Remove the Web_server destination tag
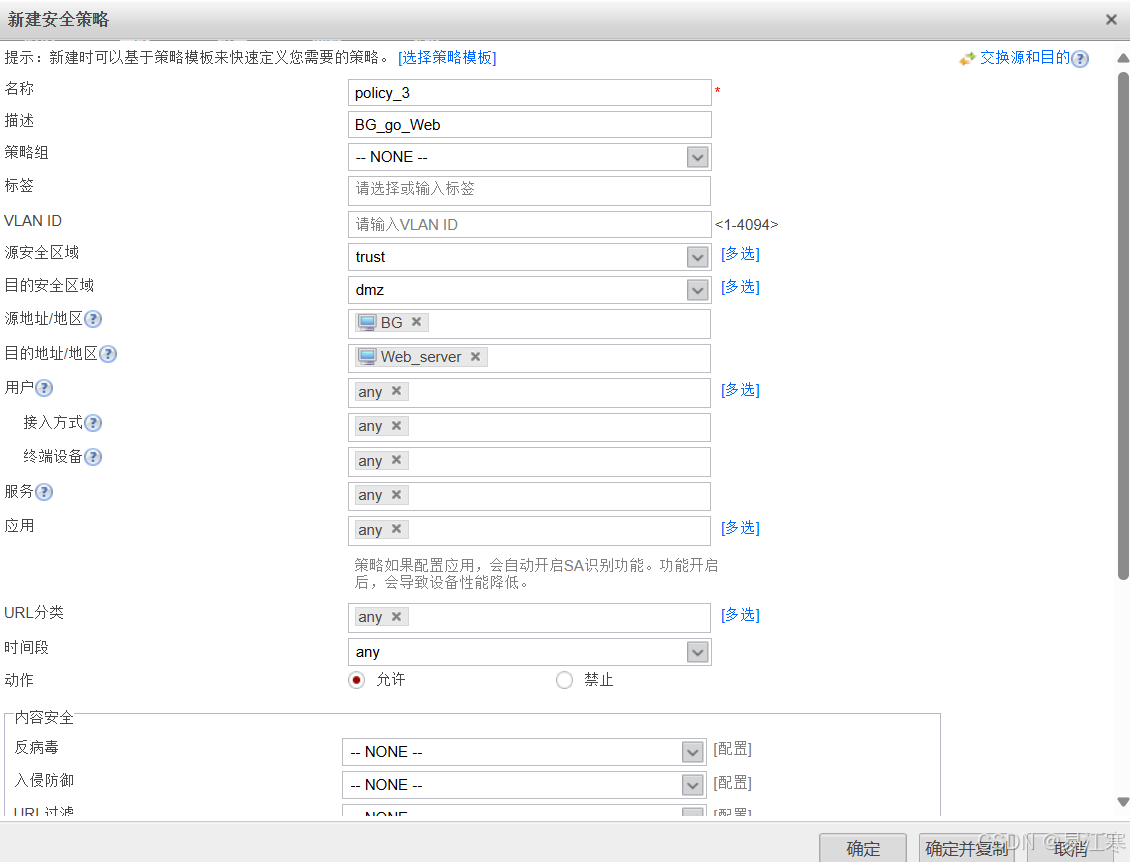1130x862 pixels. pyautogui.click(x=476, y=356)
